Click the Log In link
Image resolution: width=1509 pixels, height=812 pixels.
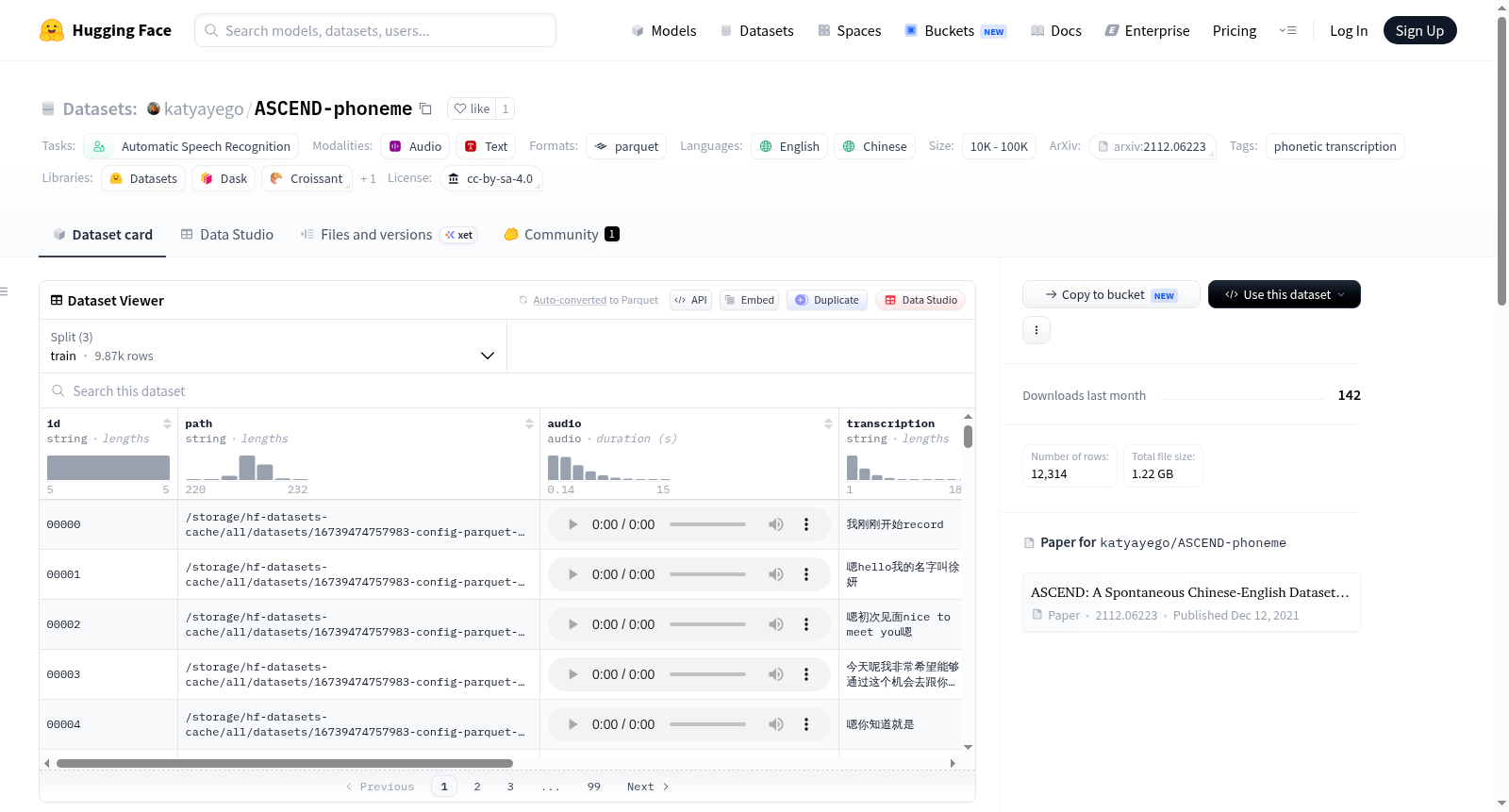(1349, 30)
